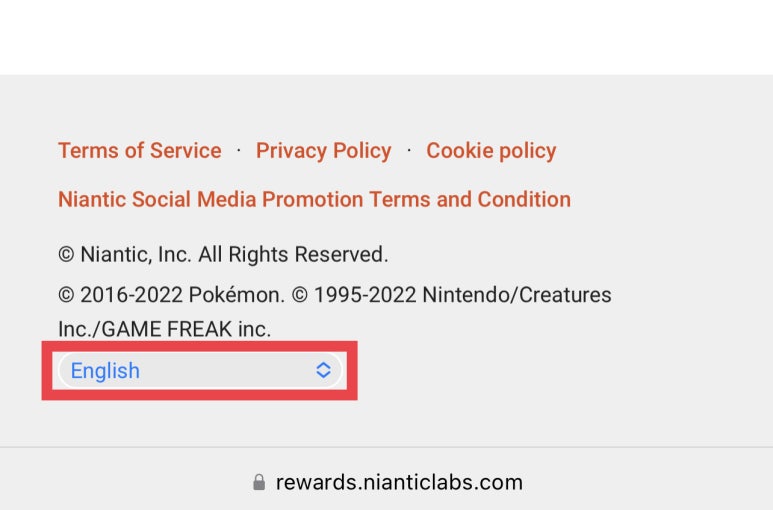This screenshot has width=773, height=510.
Task: Click the dot separator before Cookie policy
Action: tap(409, 150)
